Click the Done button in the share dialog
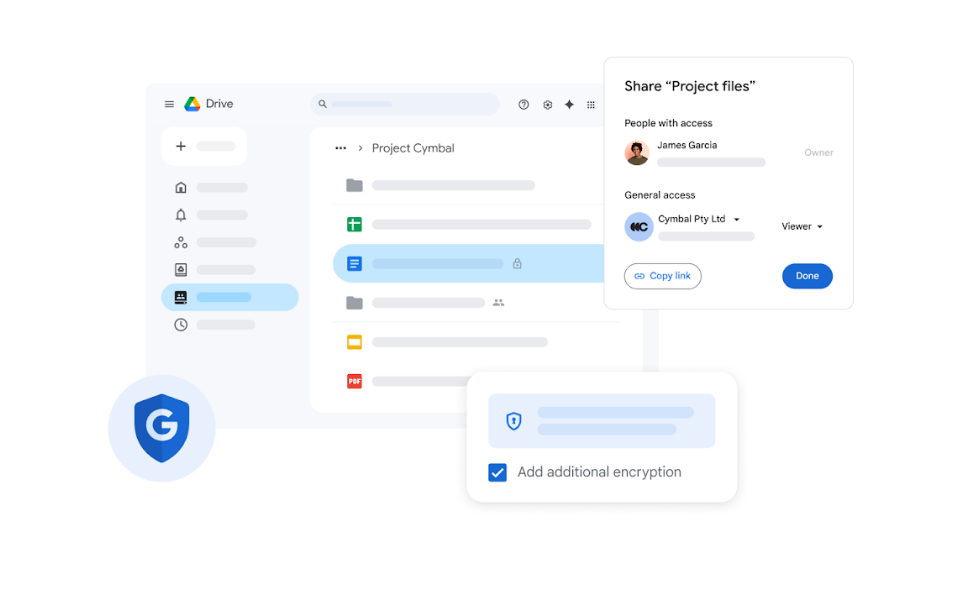The width and height of the screenshot is (972, 606). (807, 276)
